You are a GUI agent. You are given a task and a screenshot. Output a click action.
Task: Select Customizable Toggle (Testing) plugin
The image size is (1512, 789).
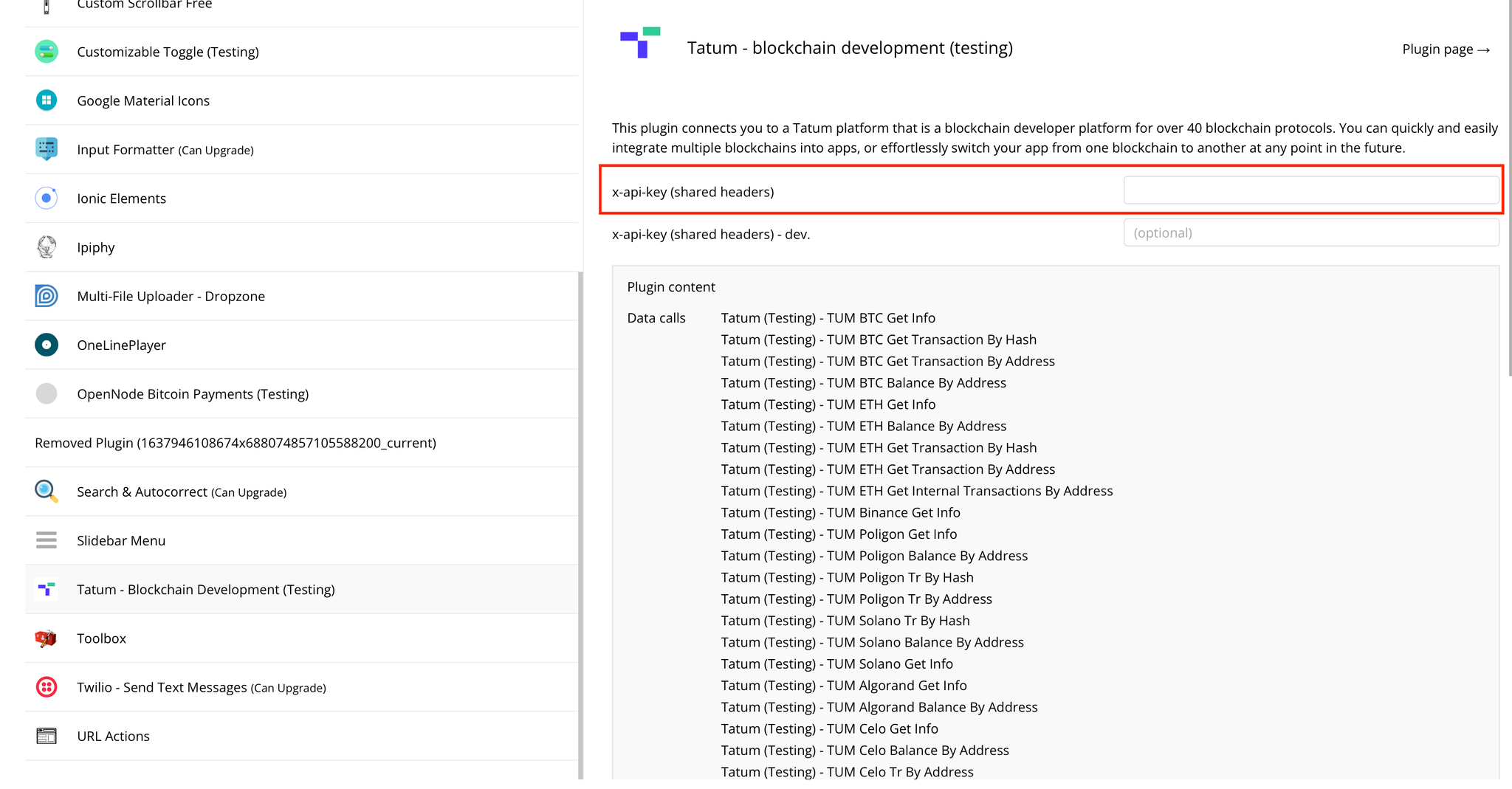click(x=302, y=52)
